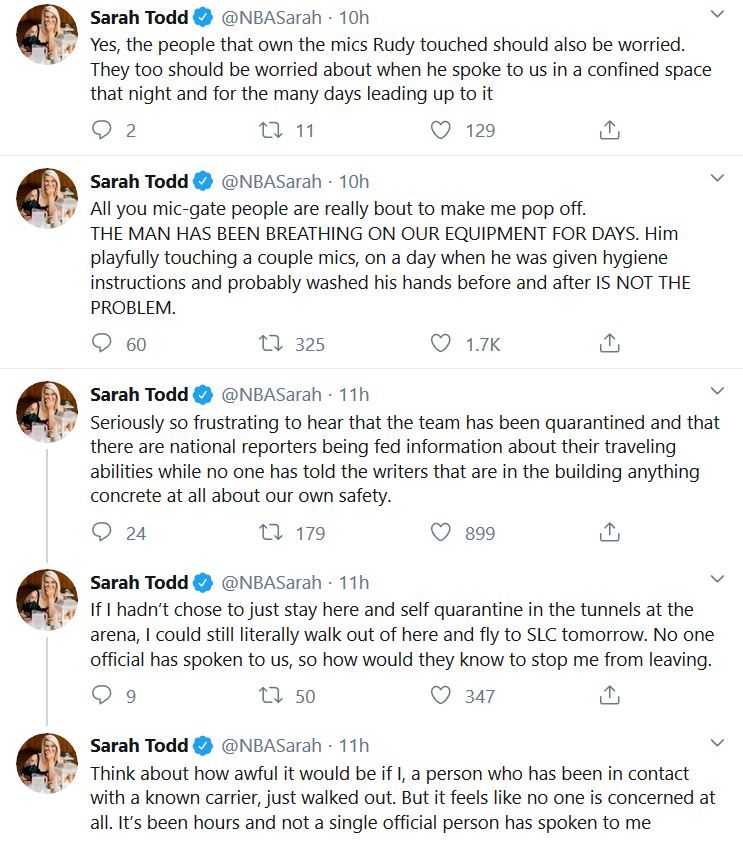743x846 pixels.
Task: Retweet the 'self quarantine in the tunnels' tweet
Action: [270, 695]
